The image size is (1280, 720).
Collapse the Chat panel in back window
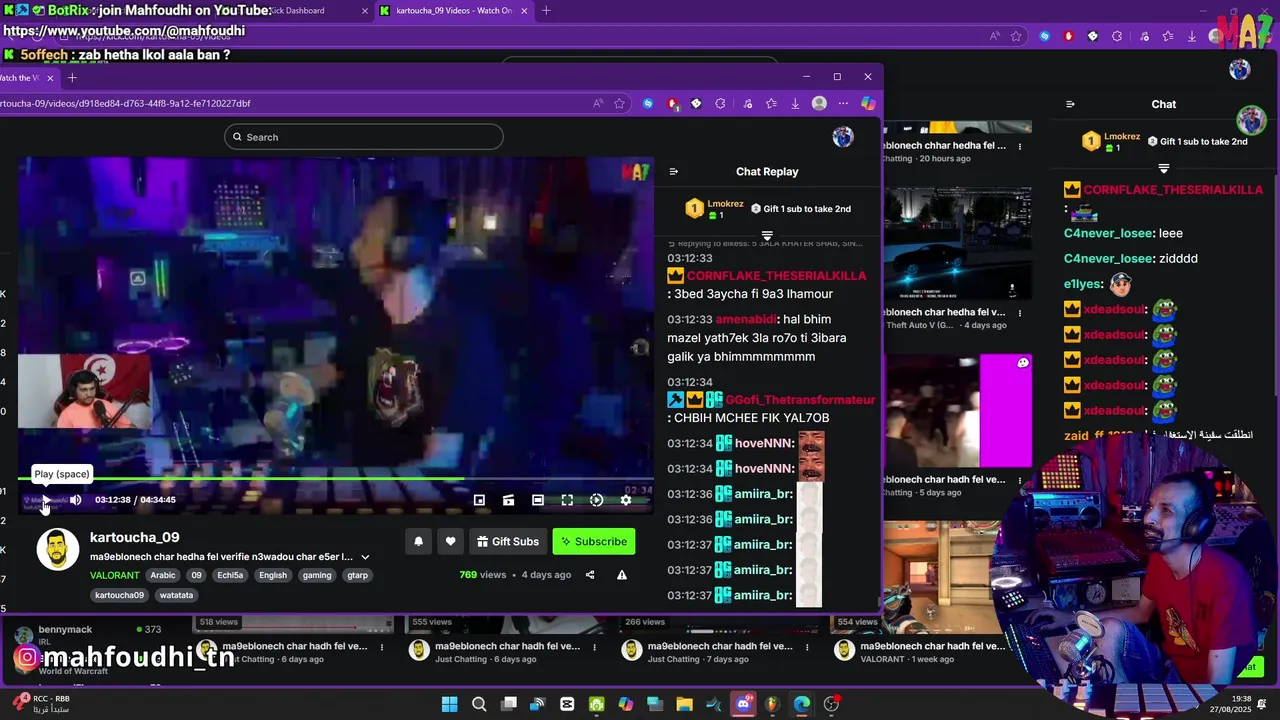tap(1070, 104)
